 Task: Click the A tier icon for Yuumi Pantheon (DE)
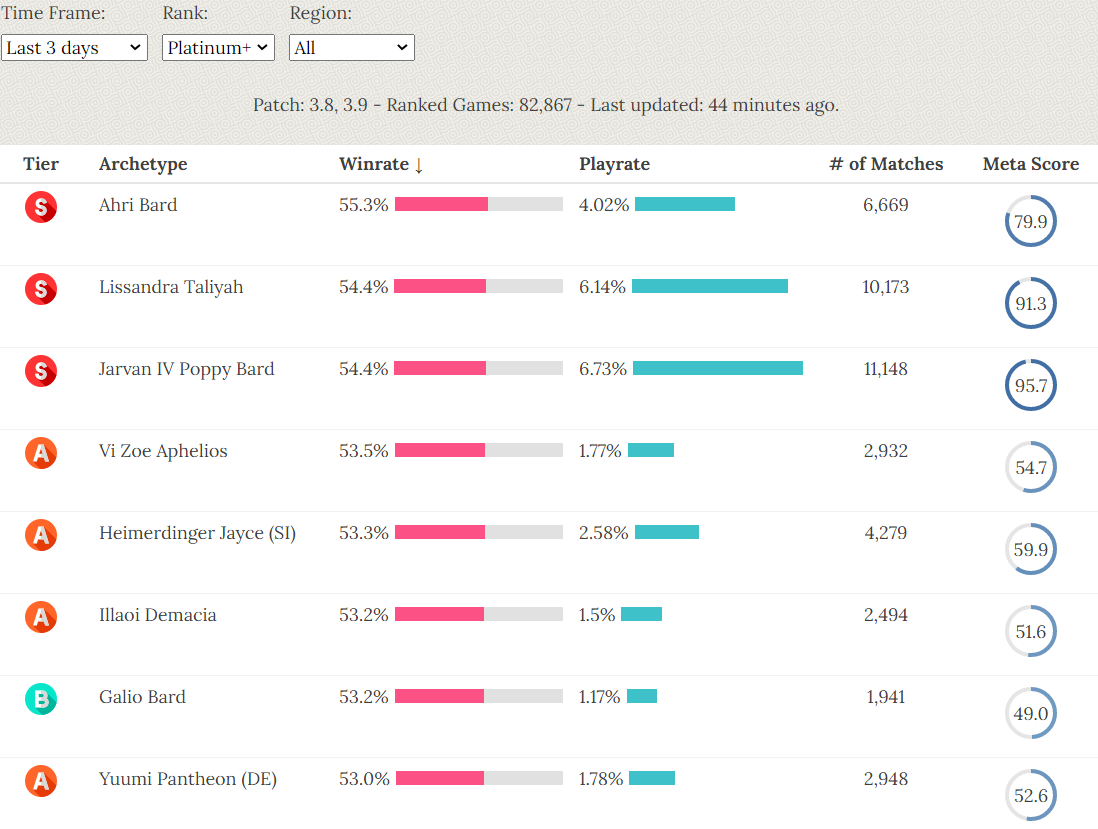click(41, 781)
